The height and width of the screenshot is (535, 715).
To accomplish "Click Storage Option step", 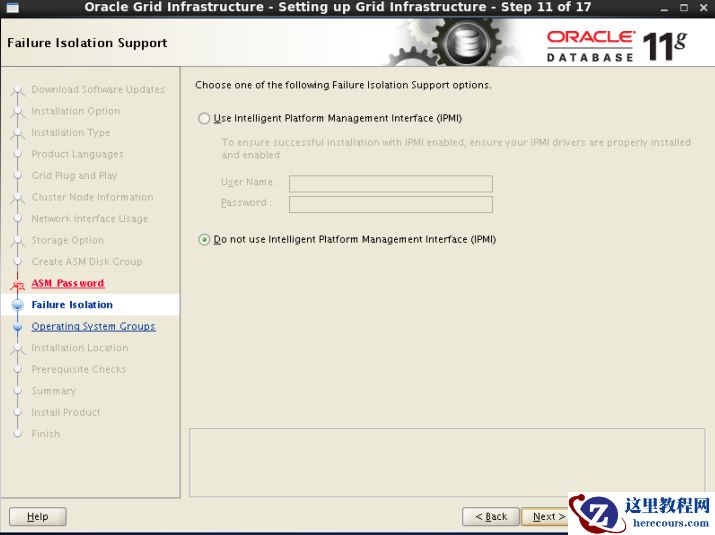I will (67, 240).
